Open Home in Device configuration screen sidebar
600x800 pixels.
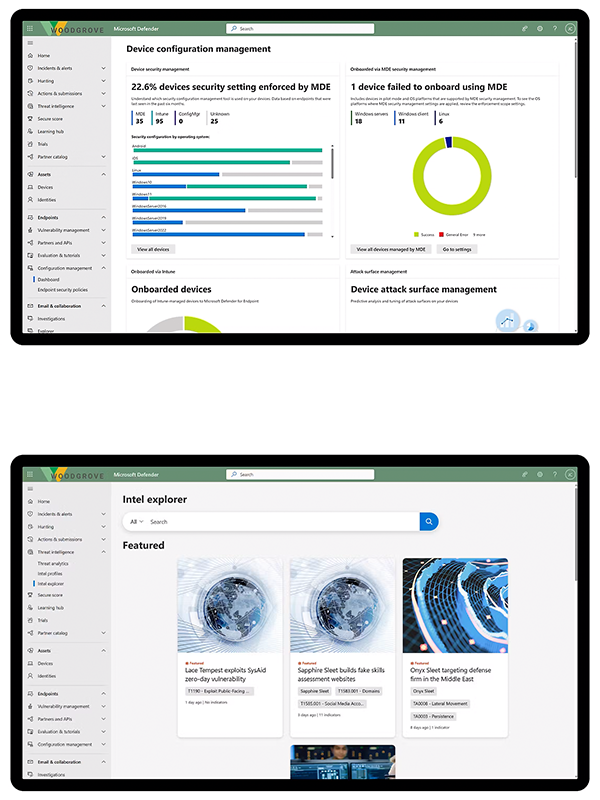tap(43, 56)
